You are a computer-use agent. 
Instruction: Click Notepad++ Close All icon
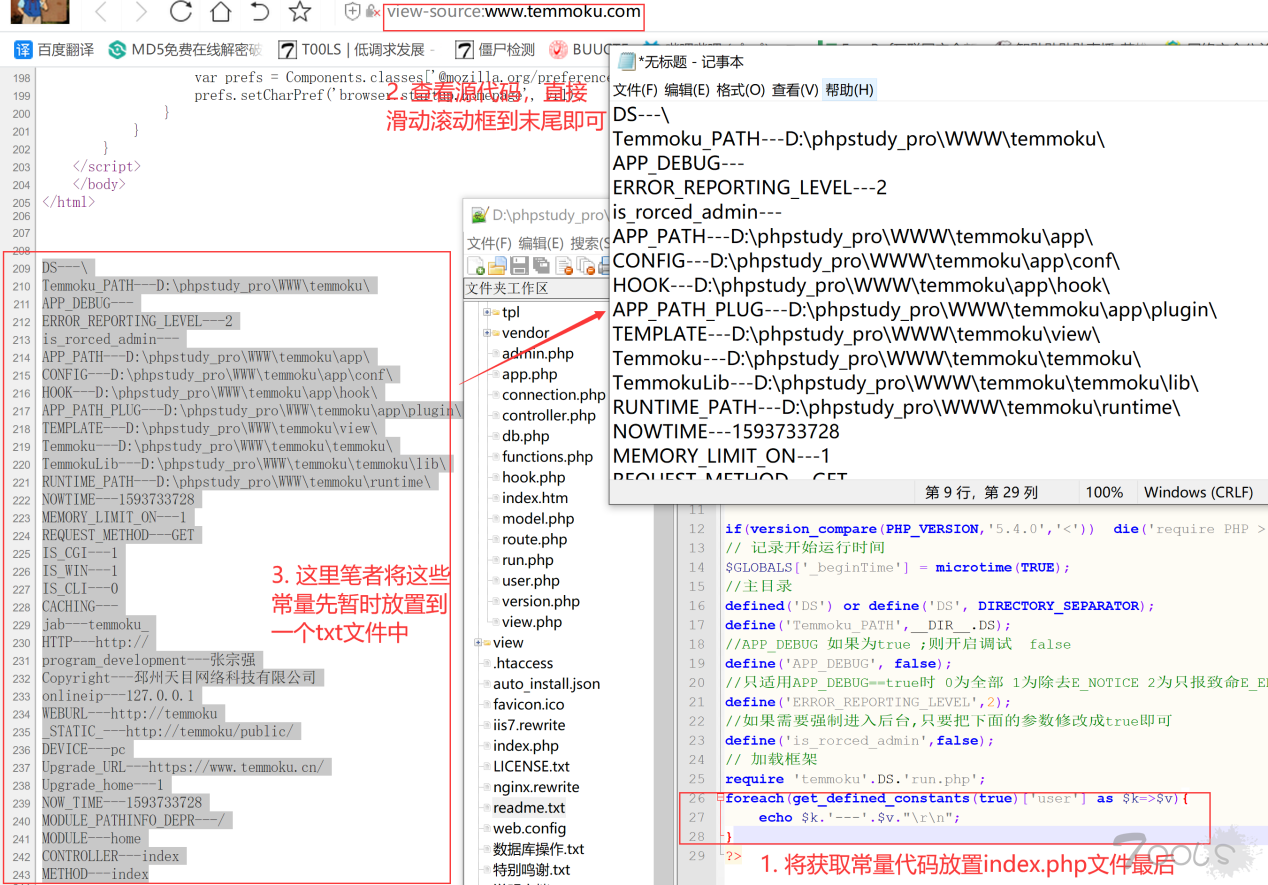(585, 265)
